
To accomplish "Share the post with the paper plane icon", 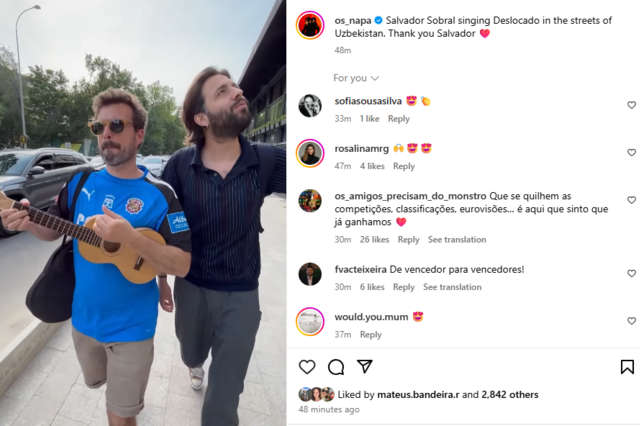I will (364, 366).
